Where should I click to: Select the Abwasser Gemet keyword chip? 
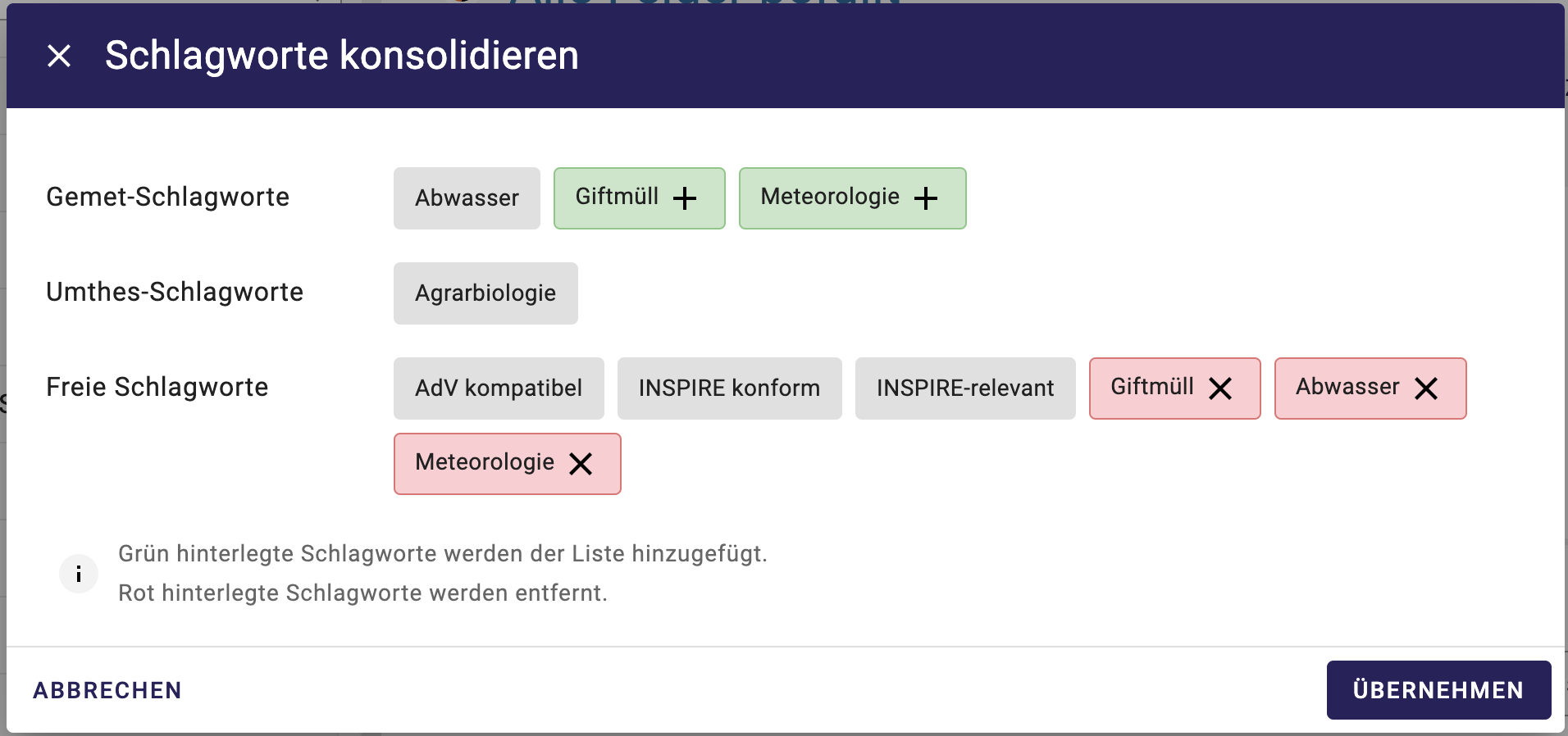467,198
